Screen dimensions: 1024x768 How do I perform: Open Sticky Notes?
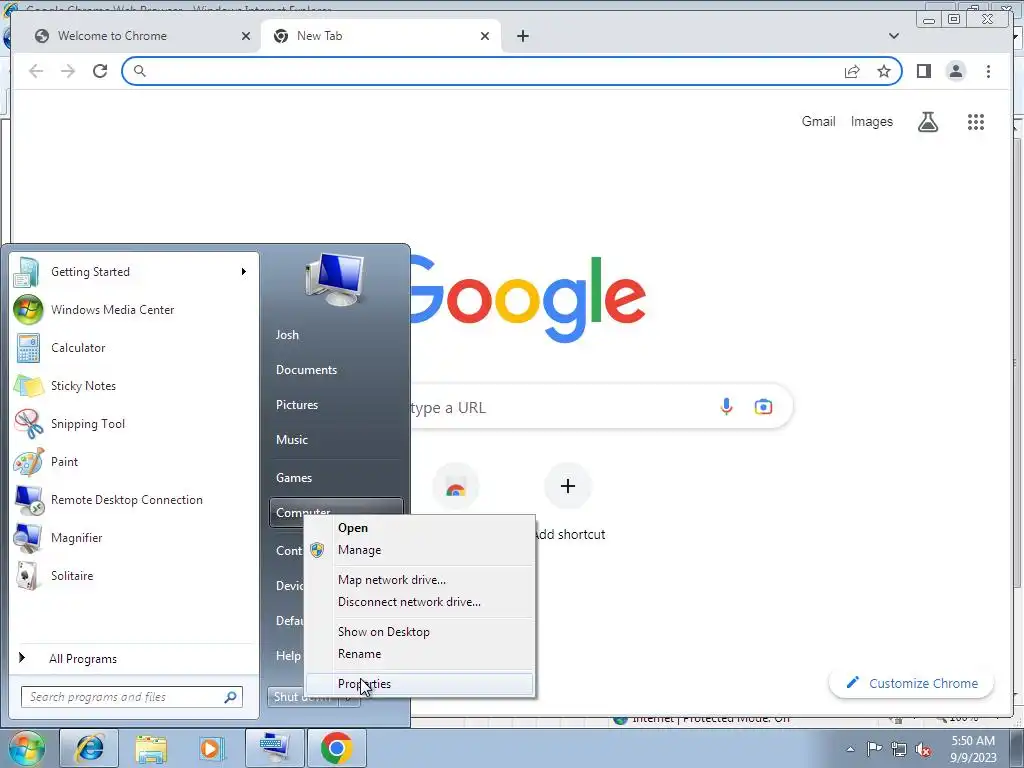(x=134, y=385)
